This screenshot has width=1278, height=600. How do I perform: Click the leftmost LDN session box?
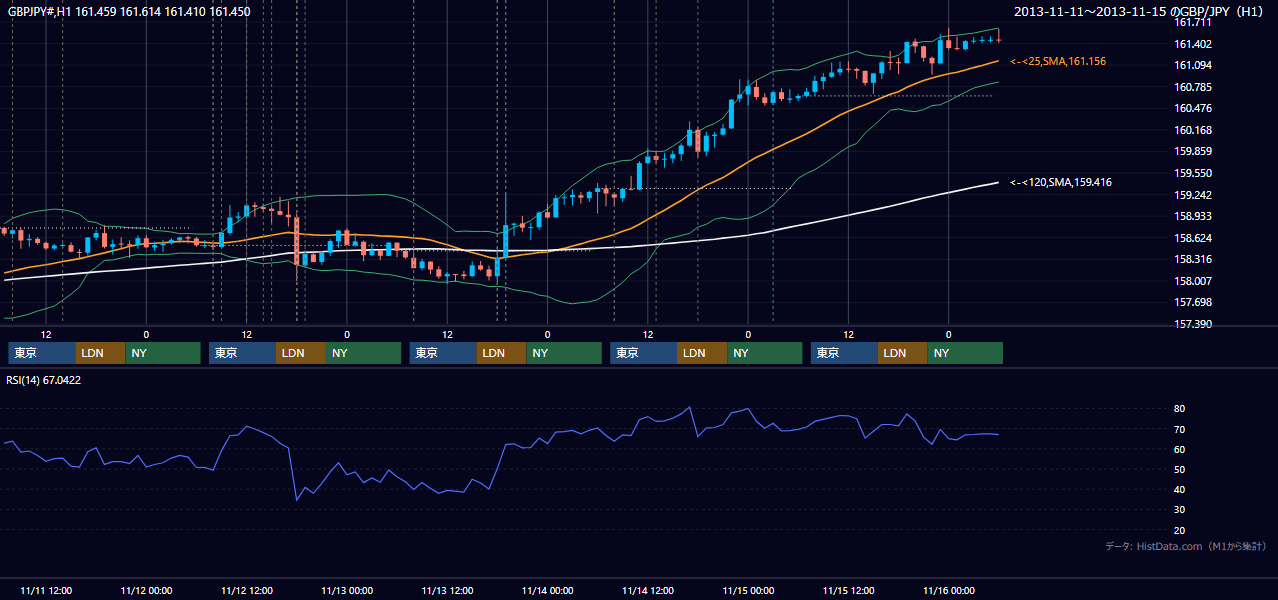[101, 353]
